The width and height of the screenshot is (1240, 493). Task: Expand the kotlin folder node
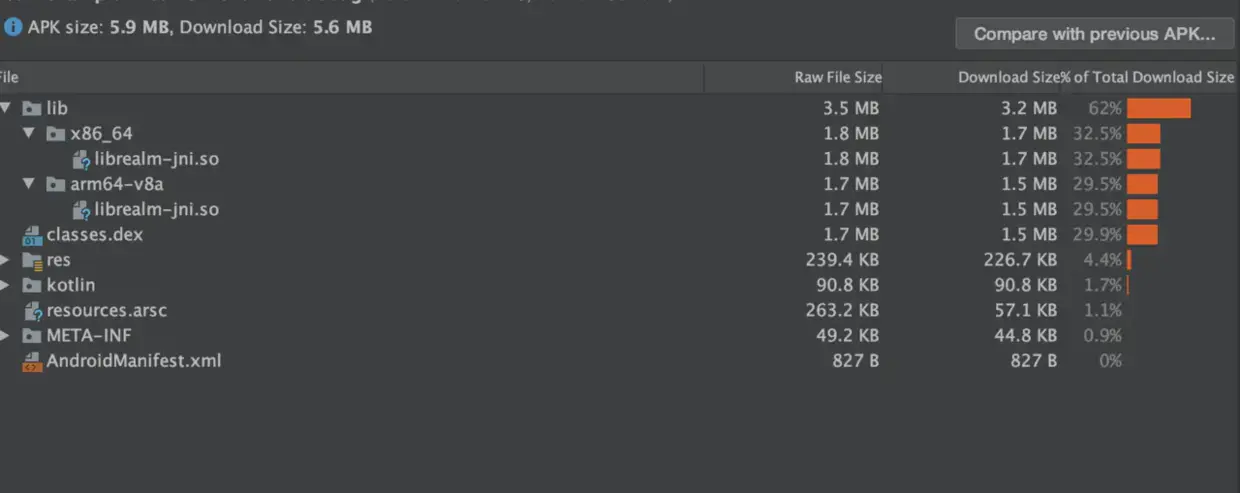pos(5,285)
